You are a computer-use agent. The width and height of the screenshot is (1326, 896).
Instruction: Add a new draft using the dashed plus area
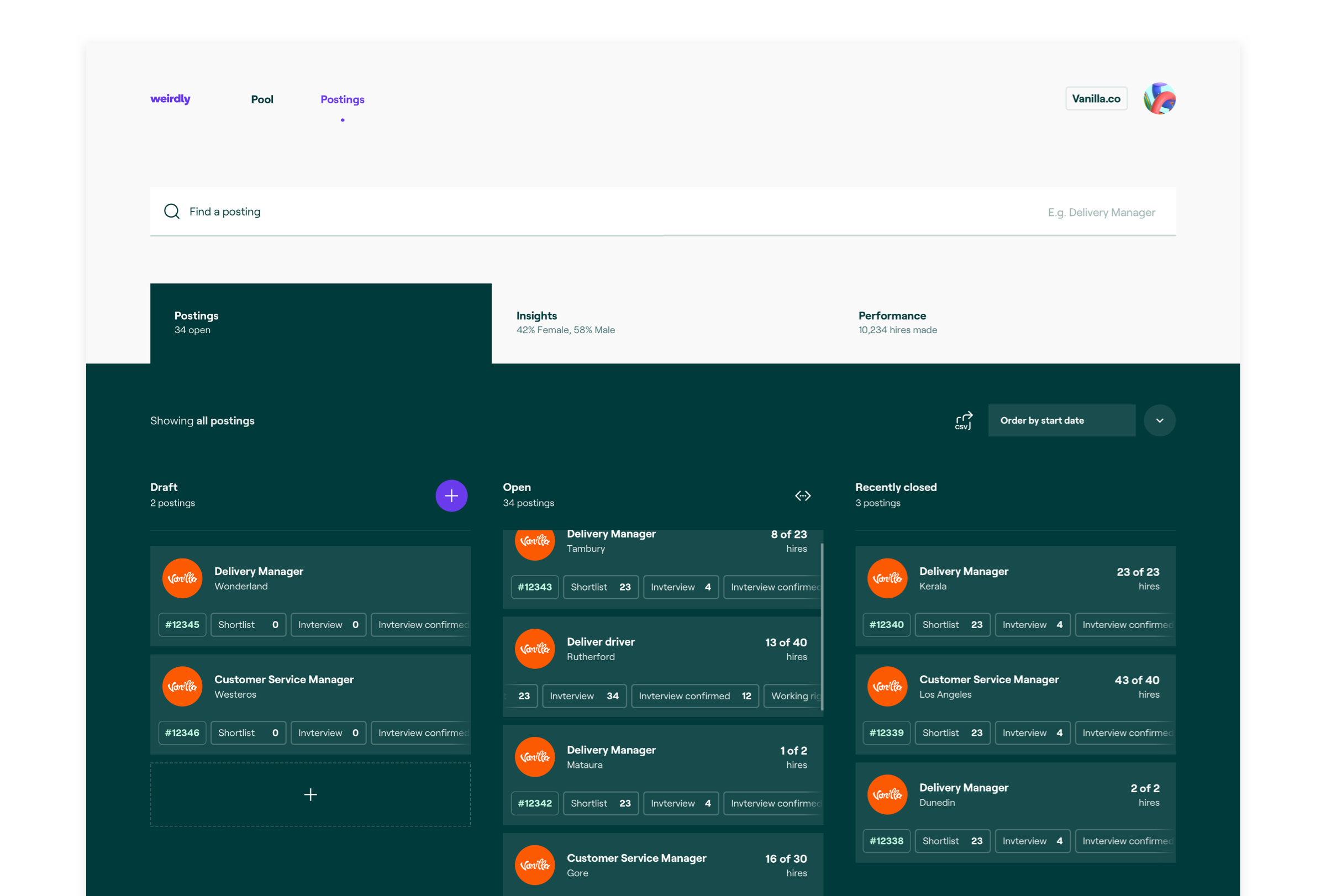click(310, 794)
